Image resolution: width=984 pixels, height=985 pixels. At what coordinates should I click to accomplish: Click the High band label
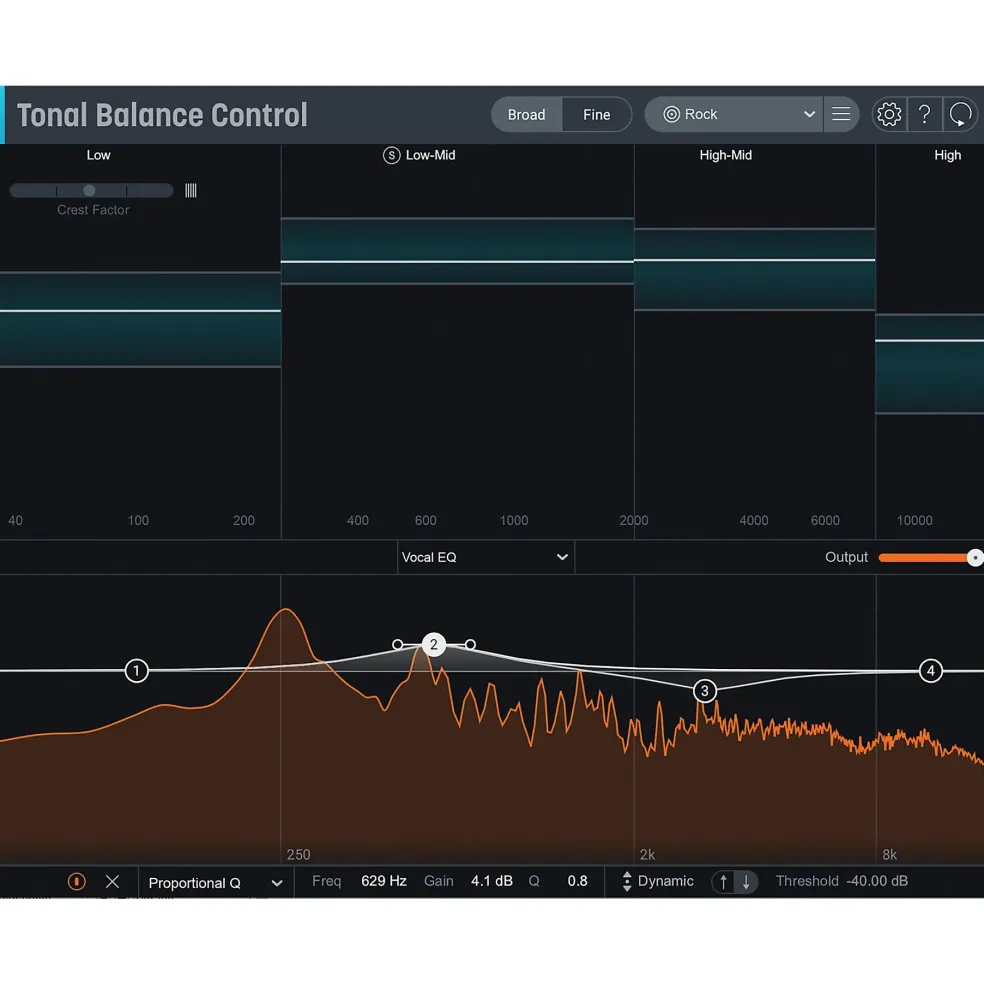pos(948,155)
